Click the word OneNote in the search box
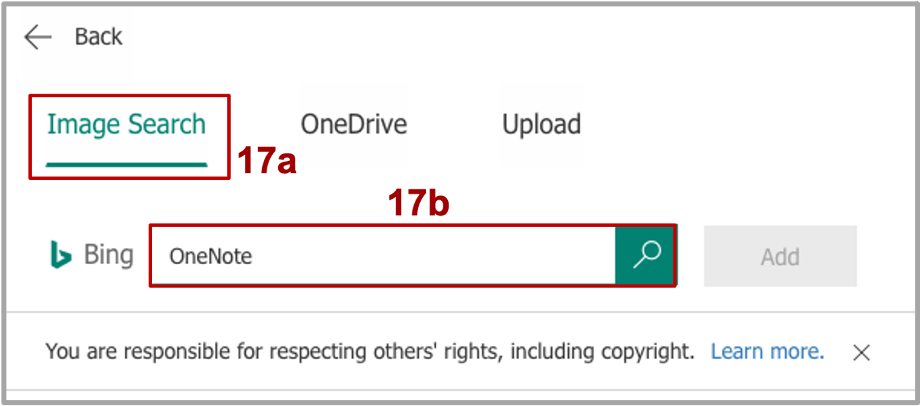The image size is (920, 406). click(210, 257)
